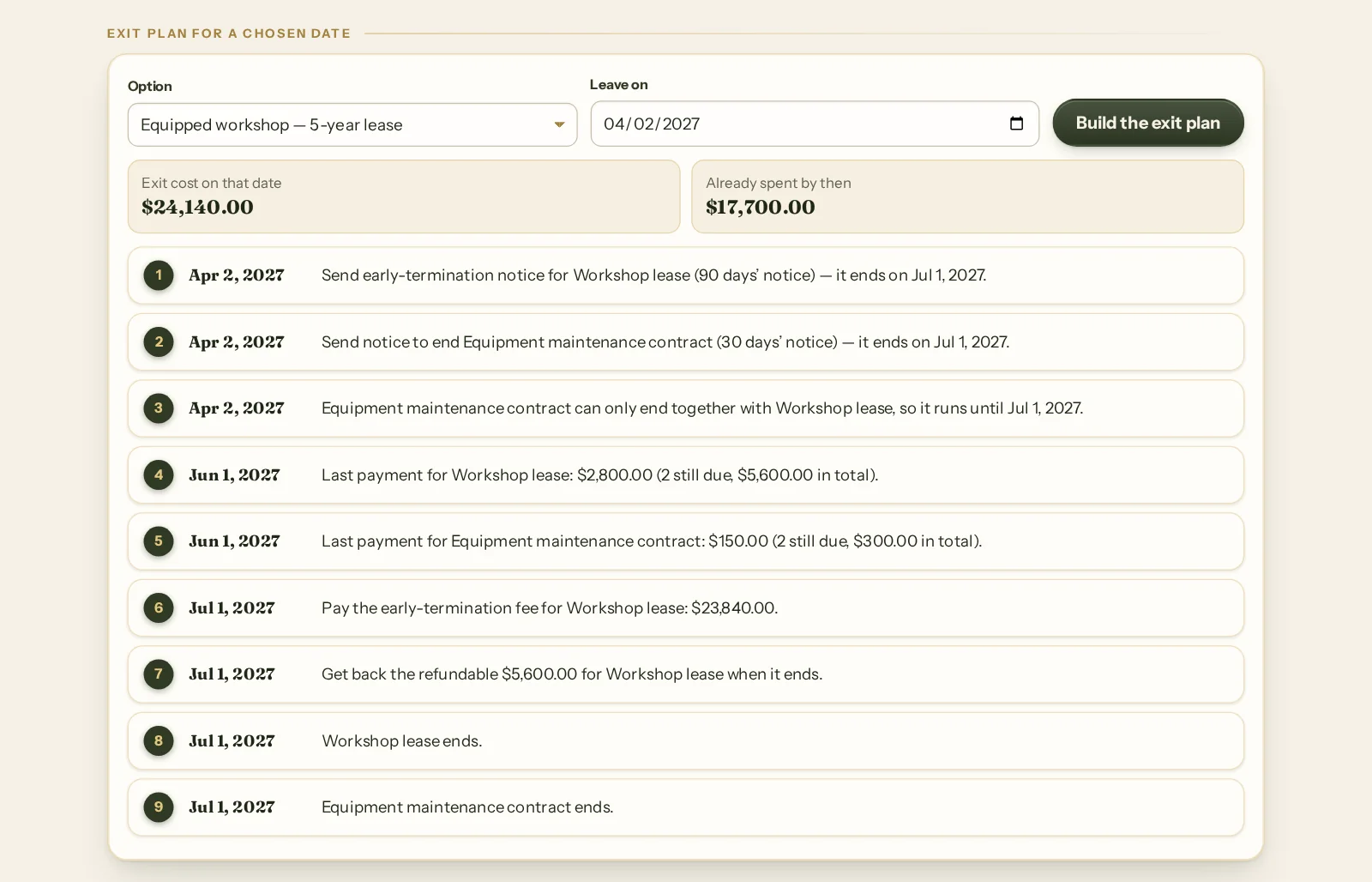The image size is (1372, 882).
Task: Click the early-termination notice step text
Action: click(653, 275)
